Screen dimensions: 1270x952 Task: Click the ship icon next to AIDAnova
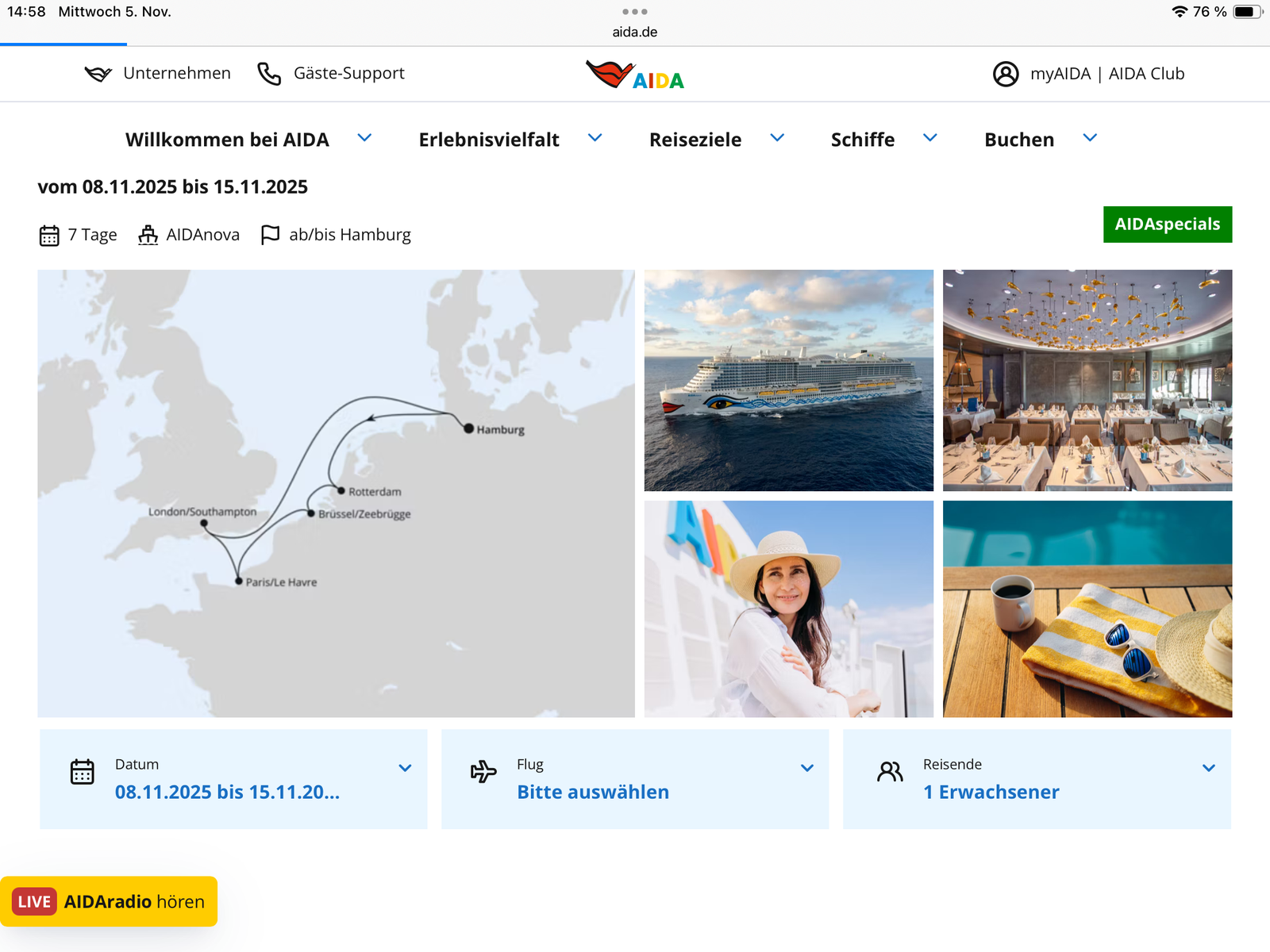[148, 235]
